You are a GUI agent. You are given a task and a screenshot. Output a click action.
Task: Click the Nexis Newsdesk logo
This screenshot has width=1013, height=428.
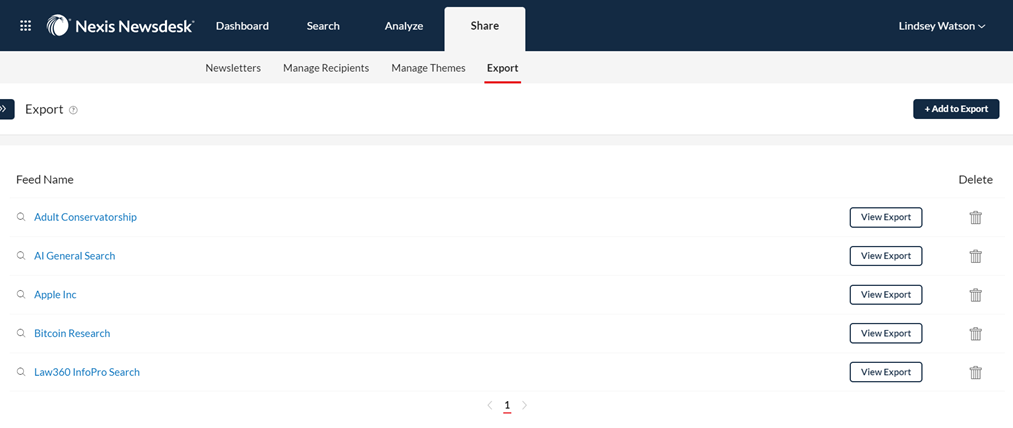tap(120, 26)
